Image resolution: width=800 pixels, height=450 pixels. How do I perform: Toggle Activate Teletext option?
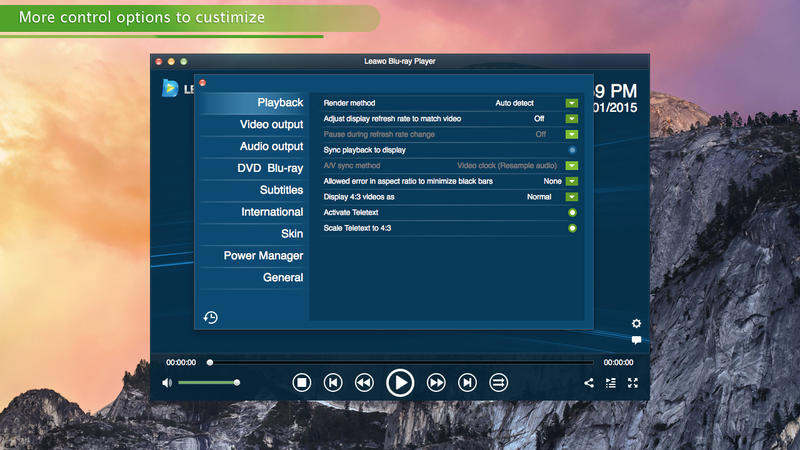coord(572,212)
